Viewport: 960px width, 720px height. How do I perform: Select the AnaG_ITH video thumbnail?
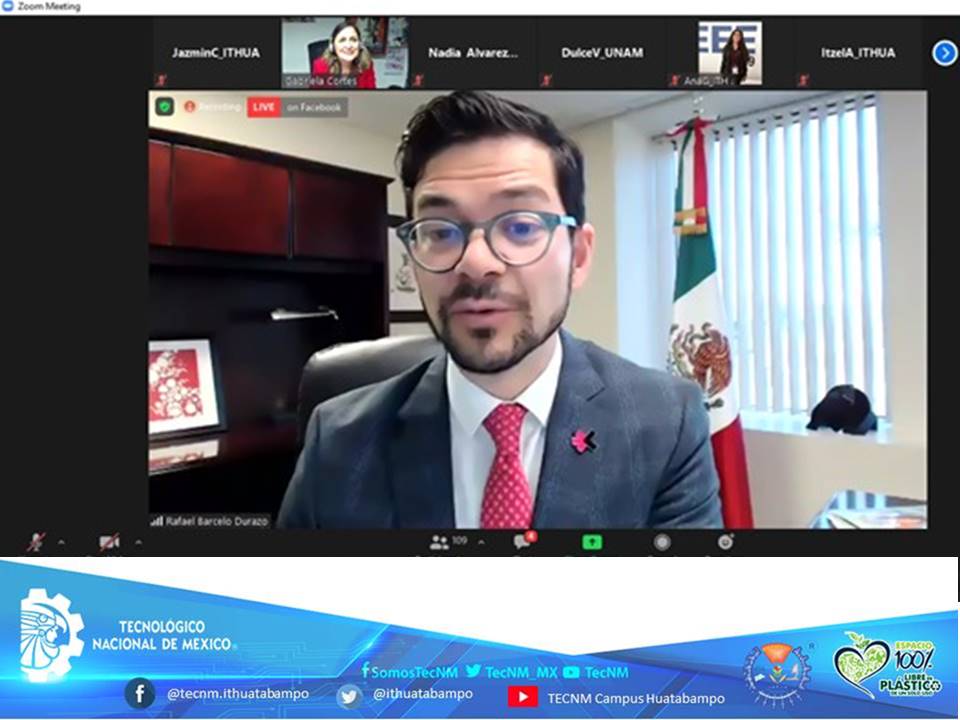click(730, 53)
